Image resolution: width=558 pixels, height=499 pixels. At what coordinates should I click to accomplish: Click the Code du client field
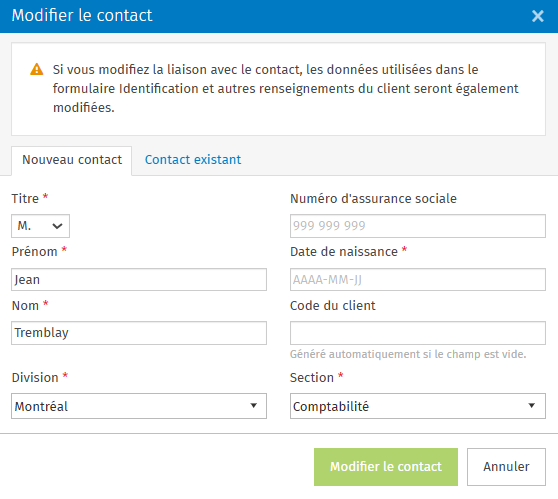(417, 333)
